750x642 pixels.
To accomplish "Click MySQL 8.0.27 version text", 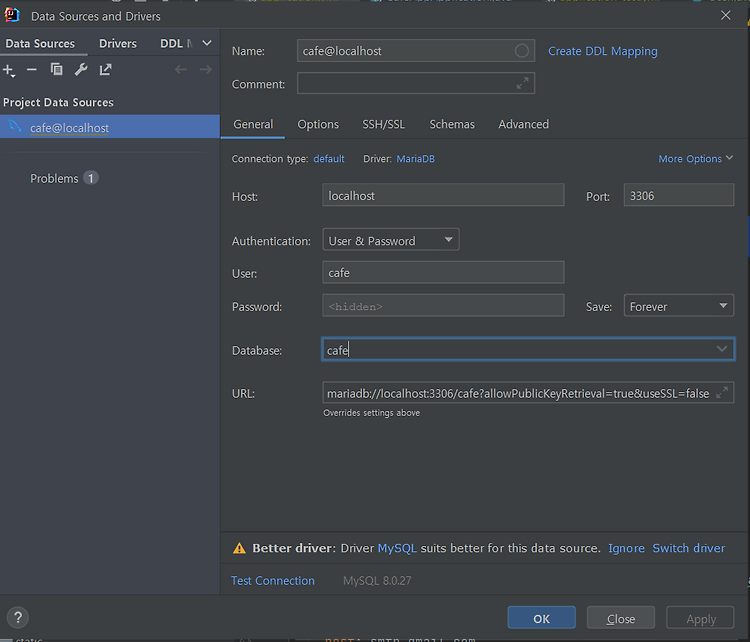I will 377,581.
